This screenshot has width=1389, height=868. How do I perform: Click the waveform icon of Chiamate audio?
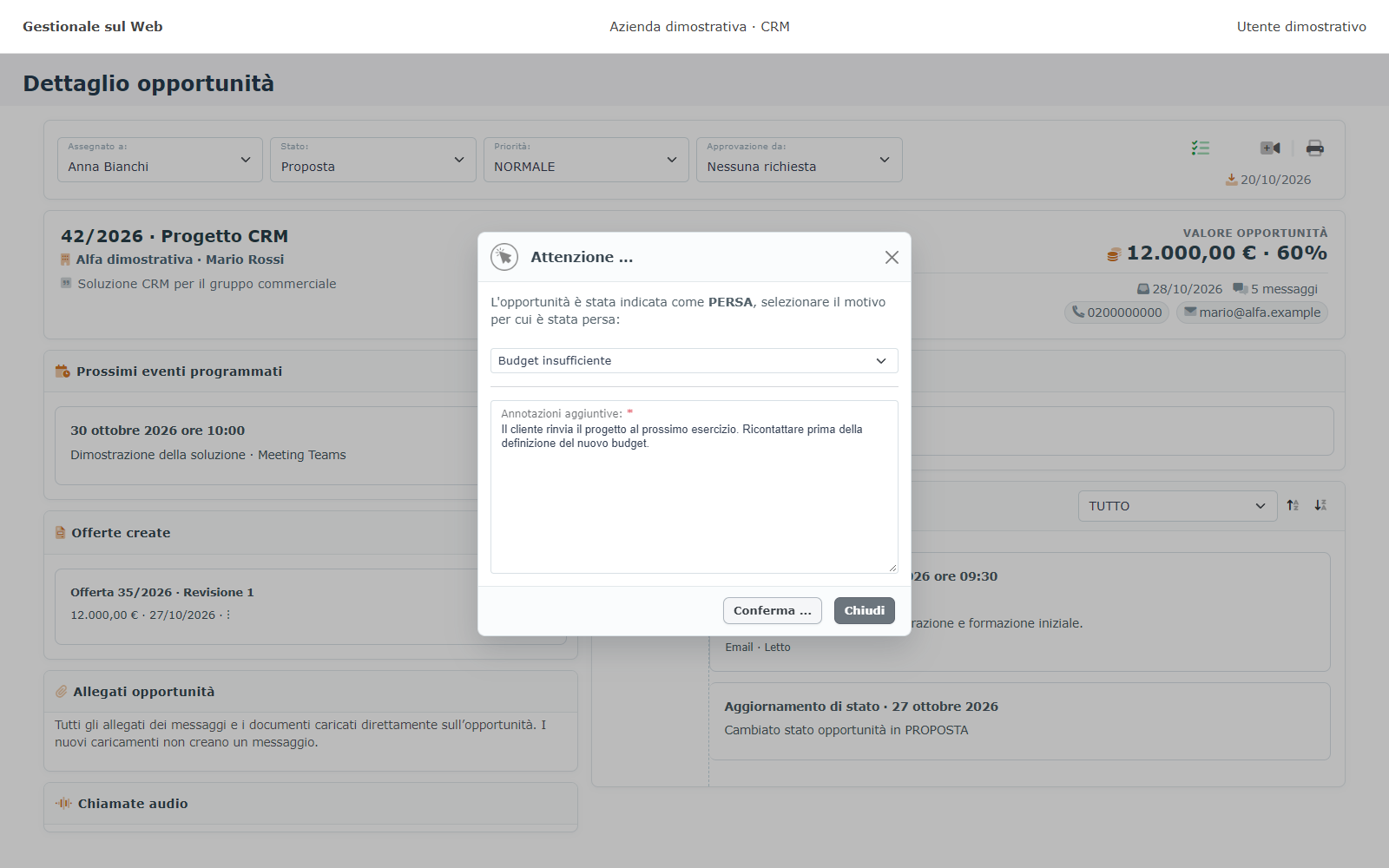point(63,804)
